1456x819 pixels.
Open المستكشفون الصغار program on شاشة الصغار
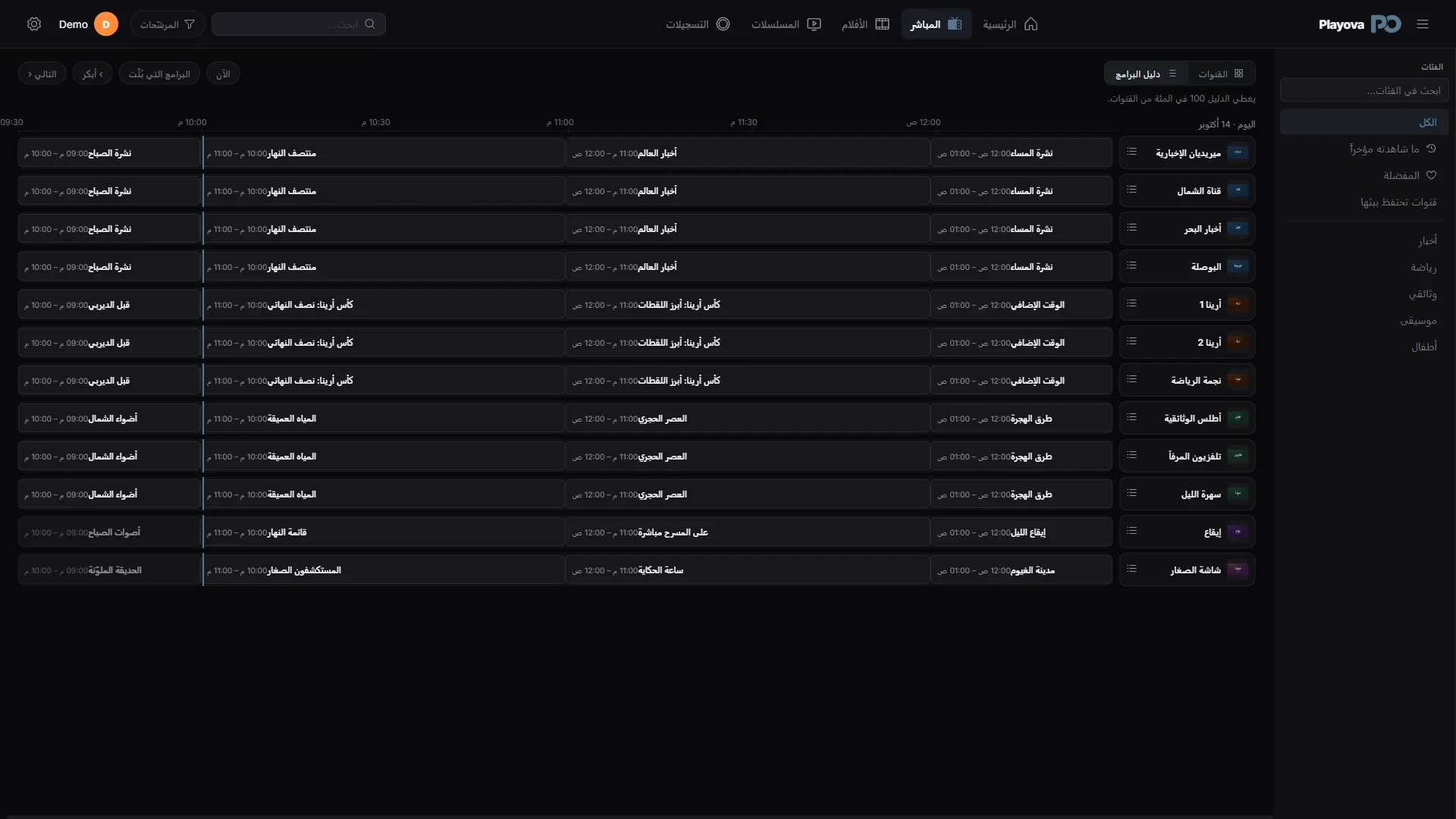tap(384, 570)
